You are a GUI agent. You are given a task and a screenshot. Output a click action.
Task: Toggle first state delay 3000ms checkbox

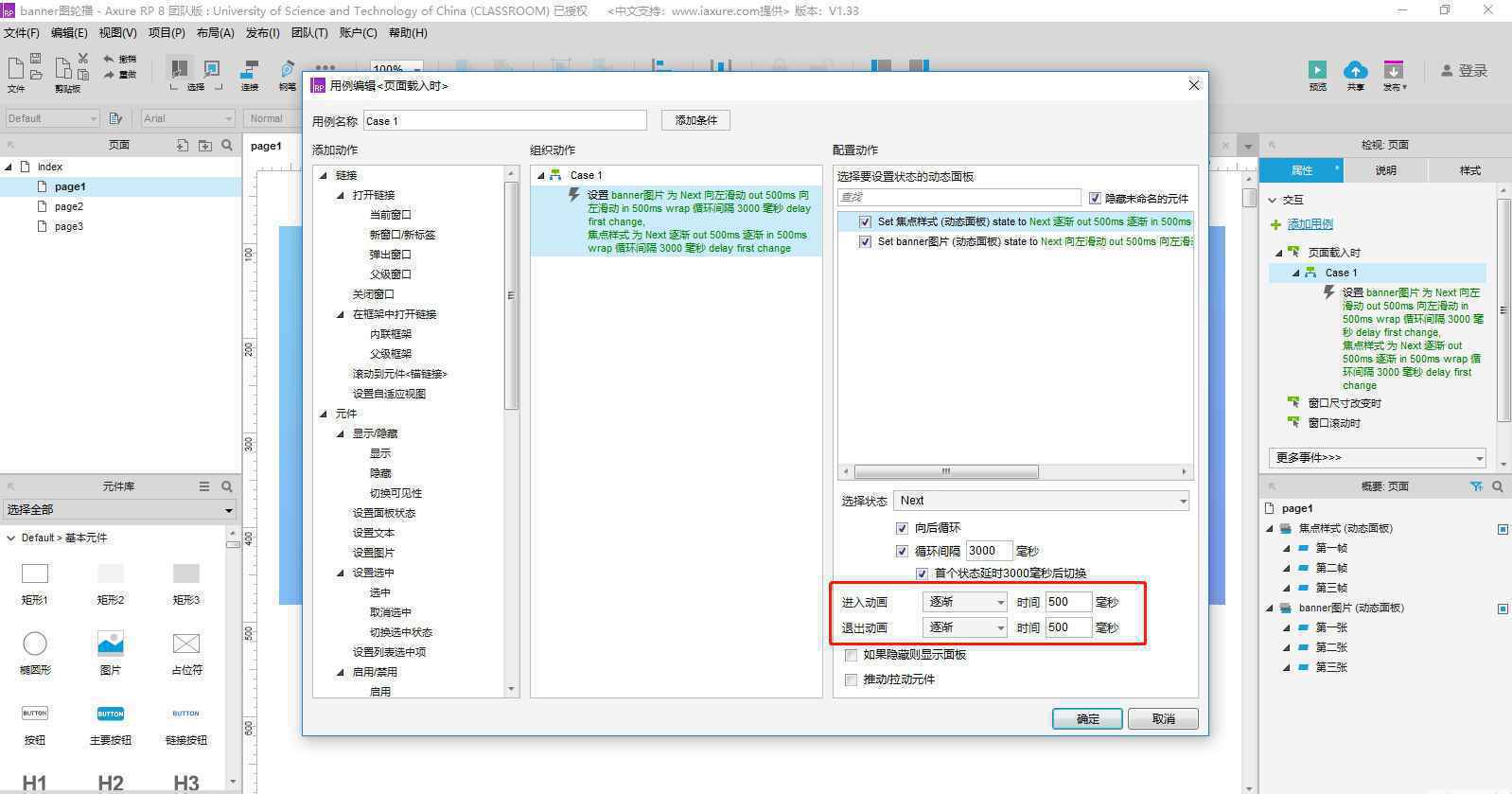coord(922,573)
